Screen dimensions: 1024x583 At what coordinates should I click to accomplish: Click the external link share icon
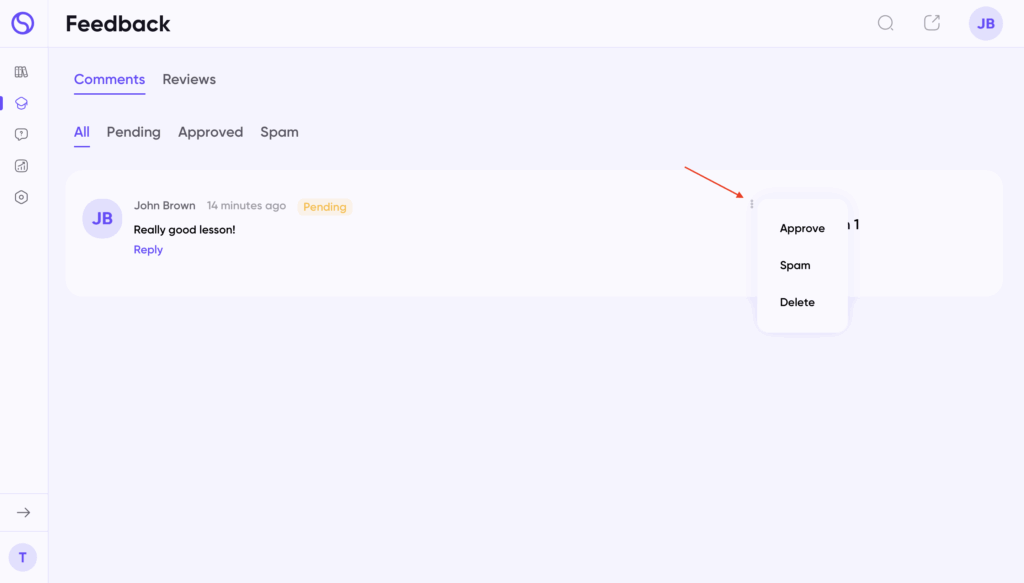(932, 23)
